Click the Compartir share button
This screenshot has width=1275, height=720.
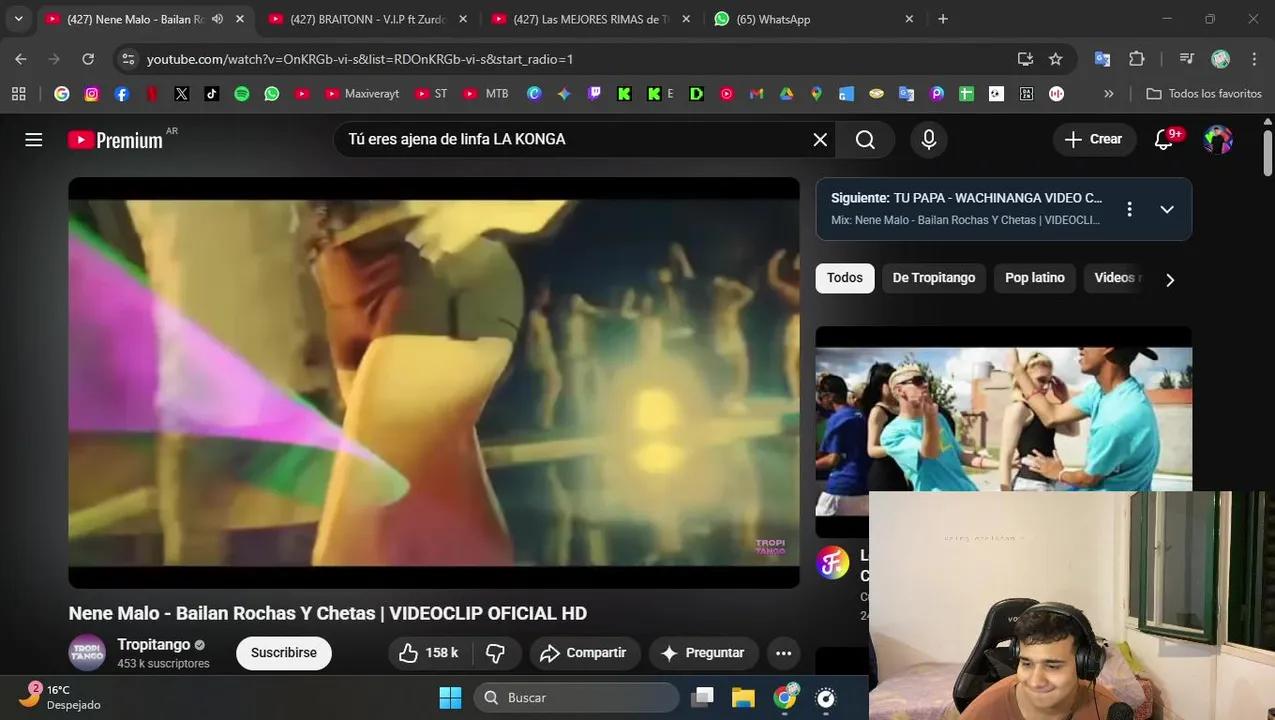pos(583,653)
